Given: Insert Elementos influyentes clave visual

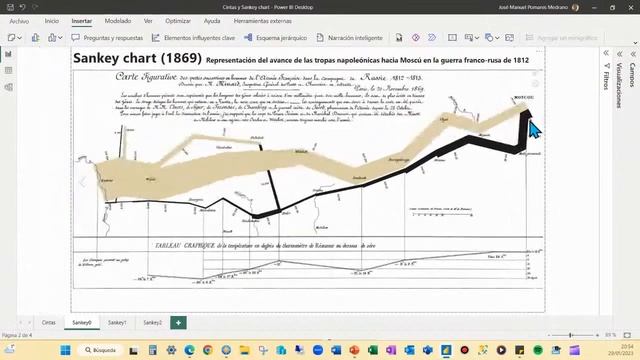Looking at the screenshot, I should (193, 38).
